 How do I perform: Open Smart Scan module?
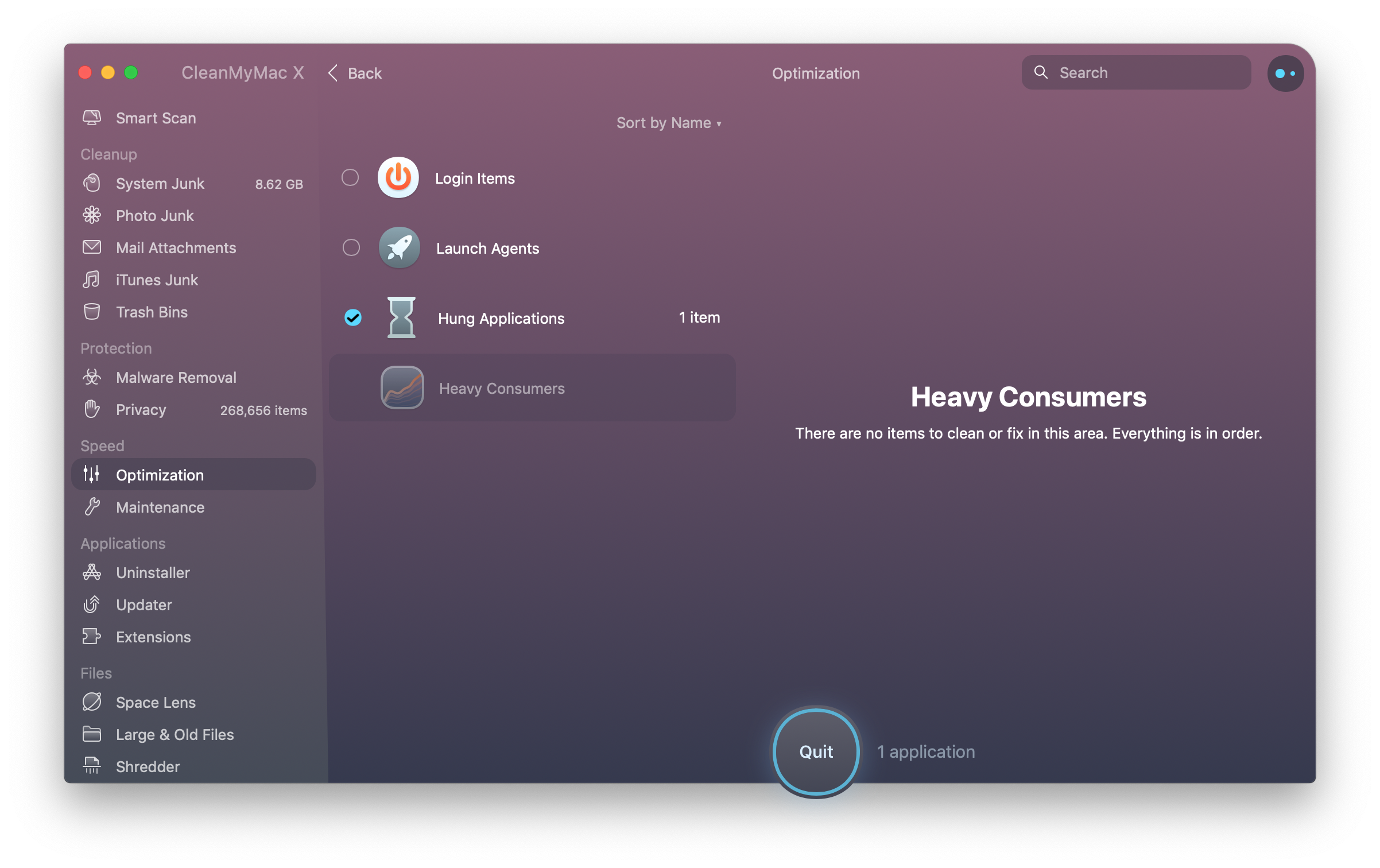193,118
